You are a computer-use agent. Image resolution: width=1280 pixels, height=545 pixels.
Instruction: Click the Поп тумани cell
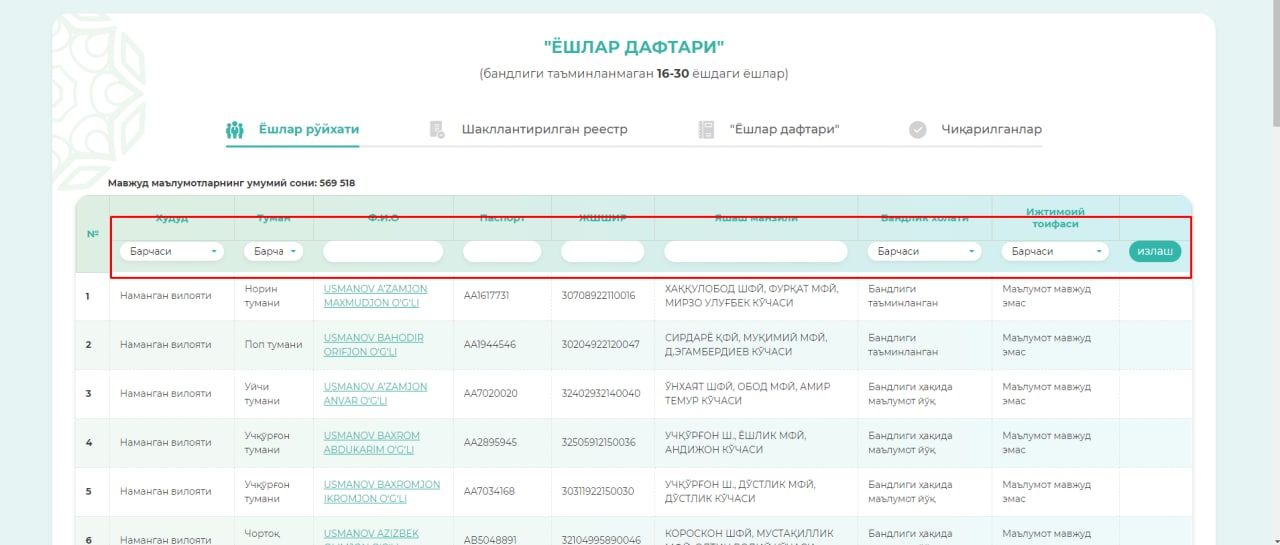[273, 345]
